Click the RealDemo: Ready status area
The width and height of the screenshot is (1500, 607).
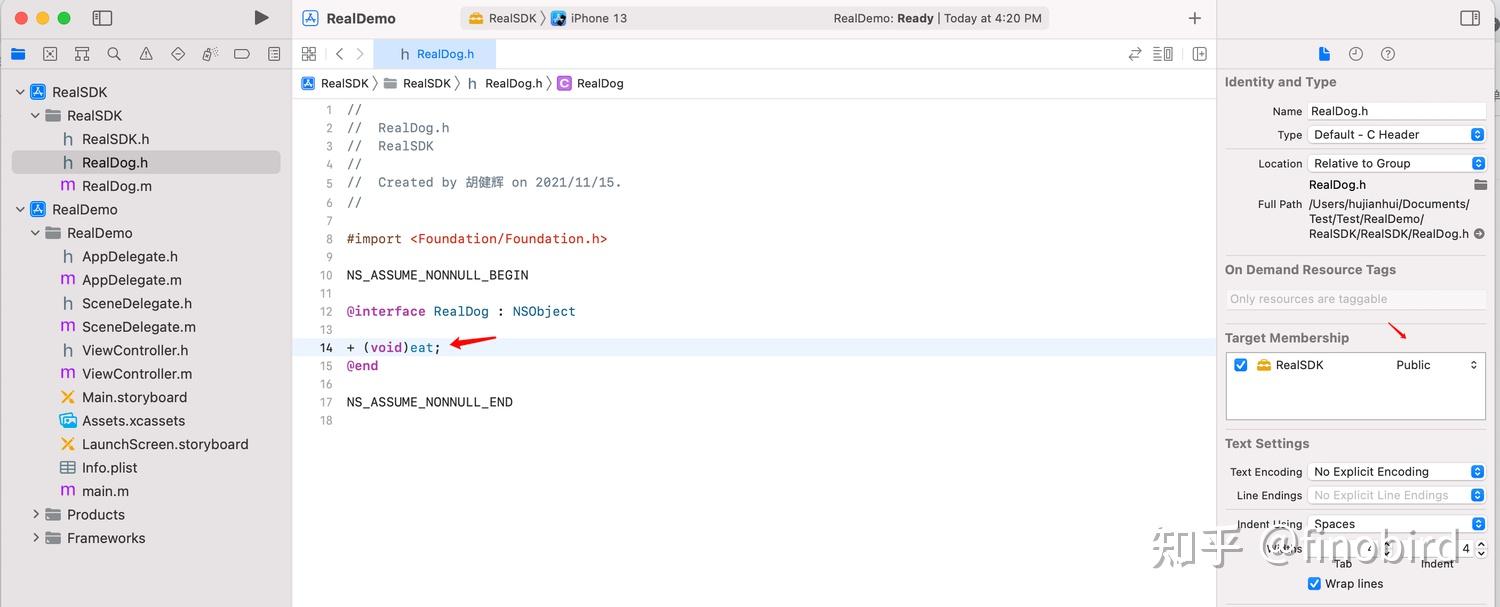[x=937, y=18]
